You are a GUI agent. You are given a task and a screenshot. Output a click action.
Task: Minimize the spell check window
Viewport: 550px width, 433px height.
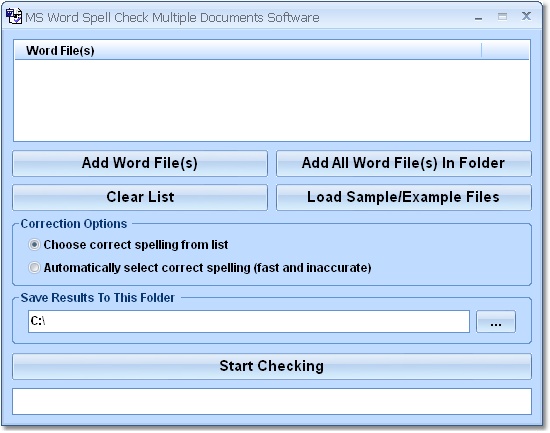[478, 17]
